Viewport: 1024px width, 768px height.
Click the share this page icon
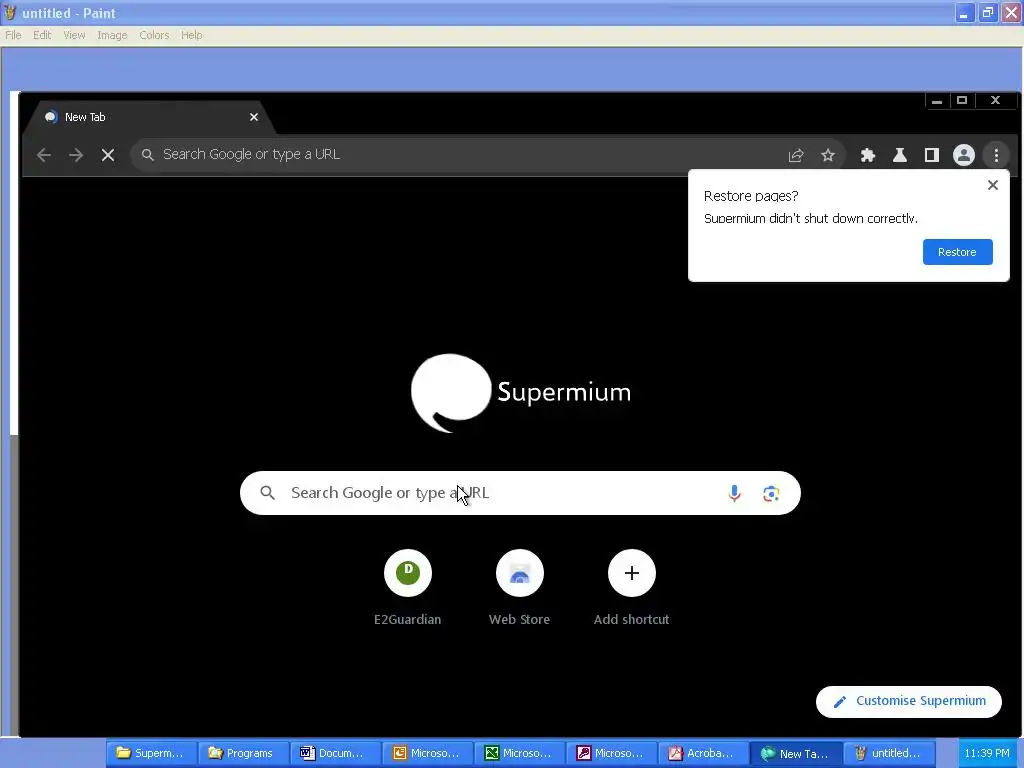(x=795, y=155)
